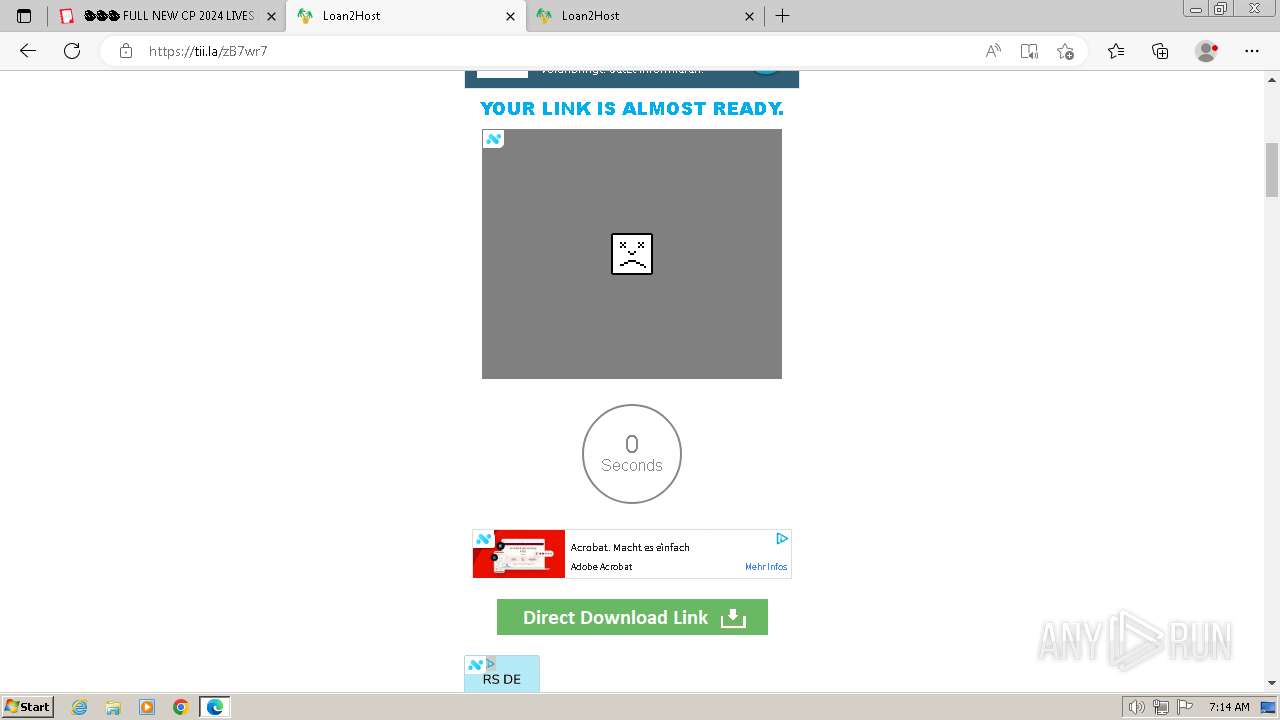Open a new browser tab
Viewport: 1280px width, 720px height.
click(783, 16)
